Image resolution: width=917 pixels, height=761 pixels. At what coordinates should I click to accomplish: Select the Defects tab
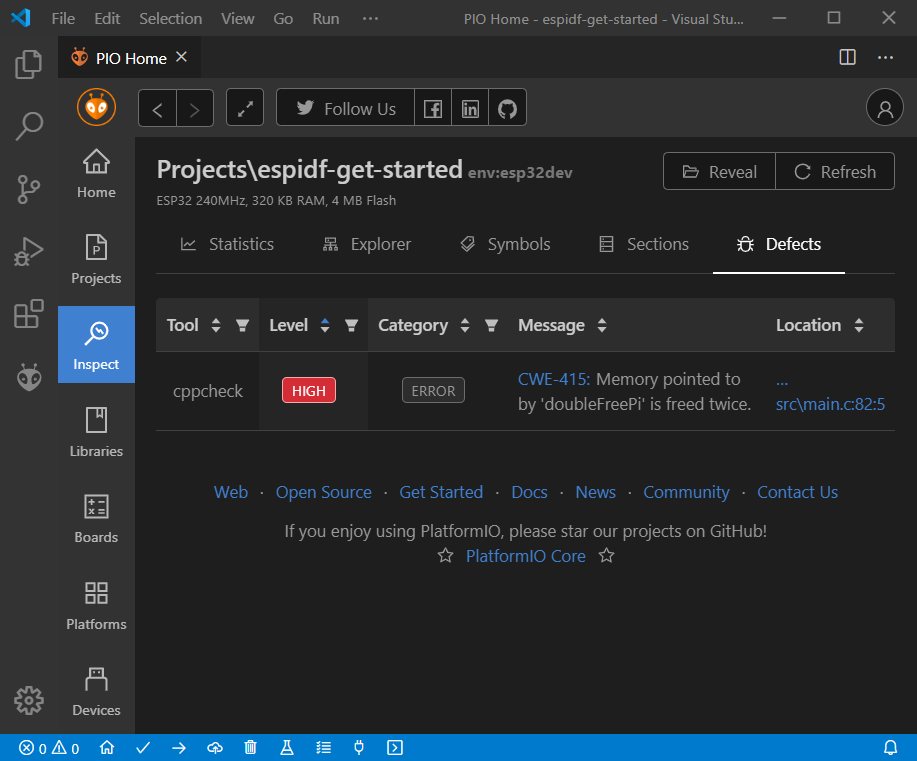[x=778, y=245]
